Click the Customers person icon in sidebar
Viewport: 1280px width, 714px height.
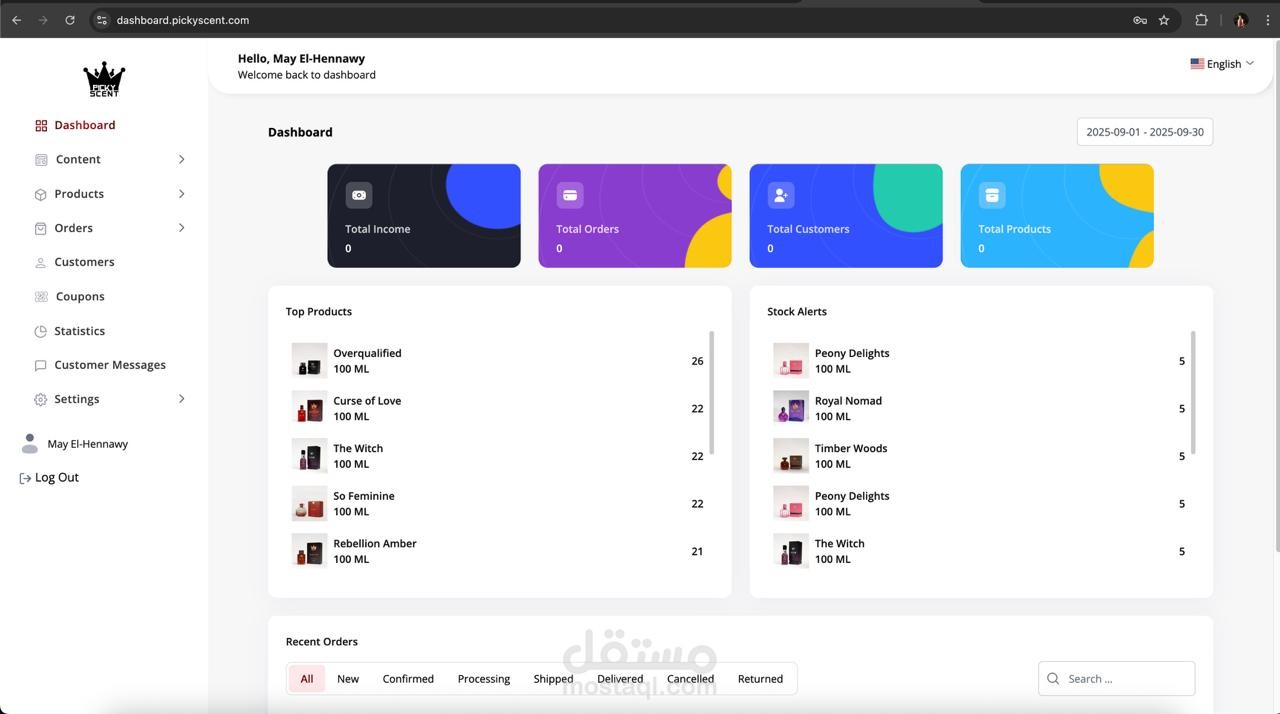click(41, 263)
